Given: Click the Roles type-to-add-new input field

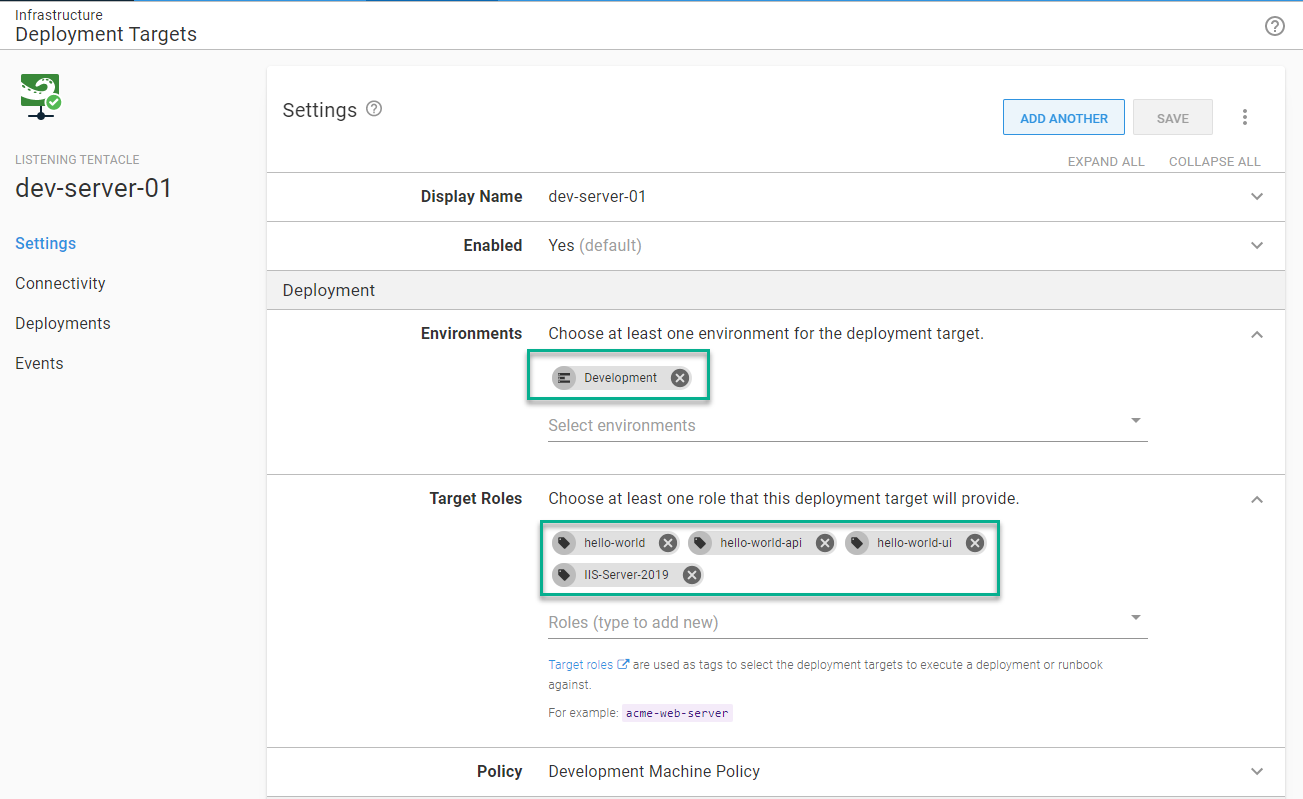Looking at the screenshot, I should coord(800,621).
